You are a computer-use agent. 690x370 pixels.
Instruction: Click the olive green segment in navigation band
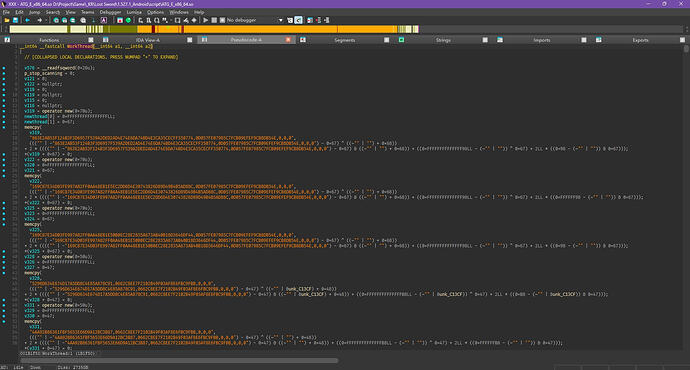click(x=121, y=29)
